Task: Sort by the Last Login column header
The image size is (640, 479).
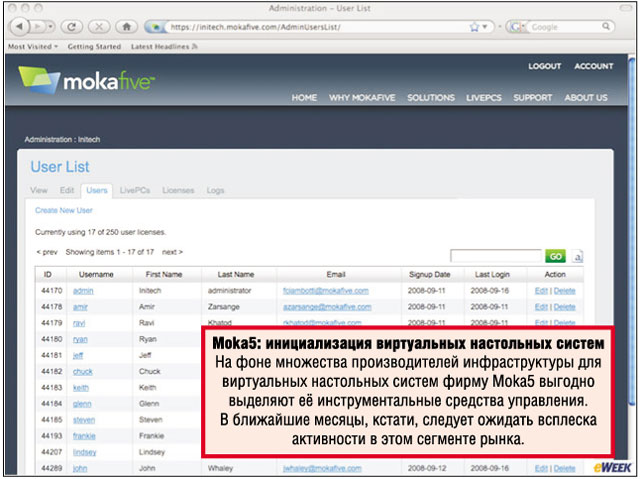Action: click(492, 275)
